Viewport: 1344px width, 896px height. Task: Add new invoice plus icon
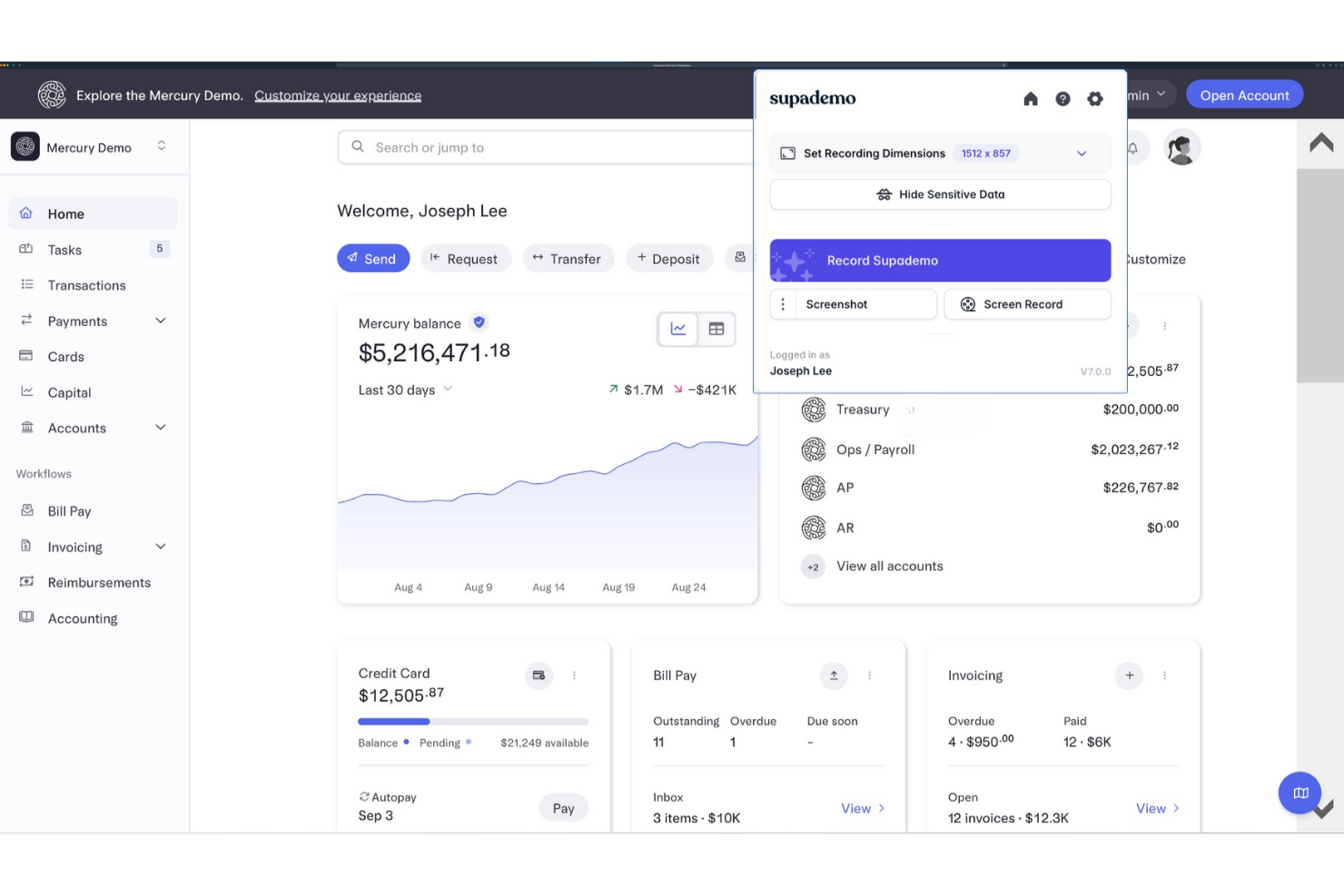1129,675
